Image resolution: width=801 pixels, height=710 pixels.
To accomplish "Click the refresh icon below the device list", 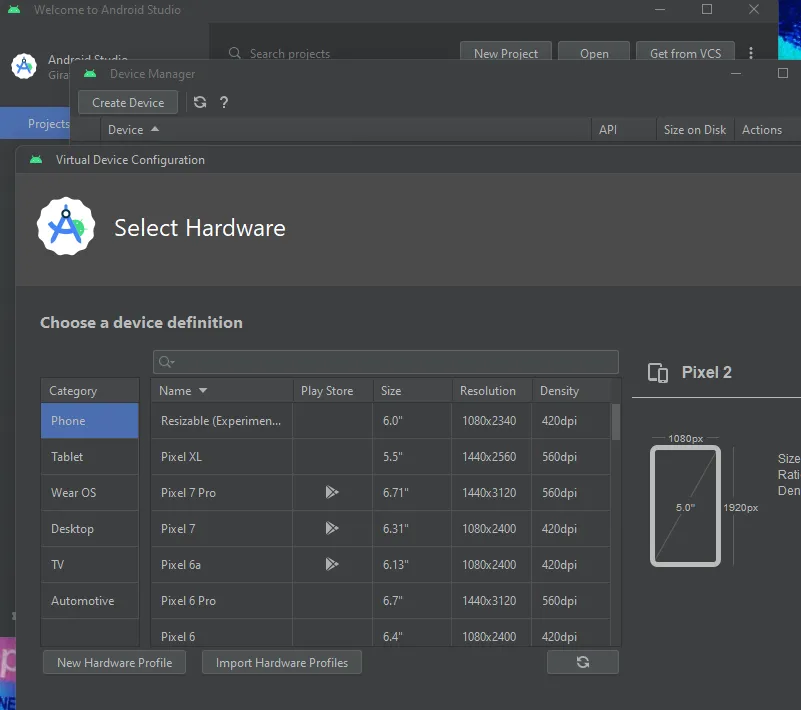I will point(583,661).
